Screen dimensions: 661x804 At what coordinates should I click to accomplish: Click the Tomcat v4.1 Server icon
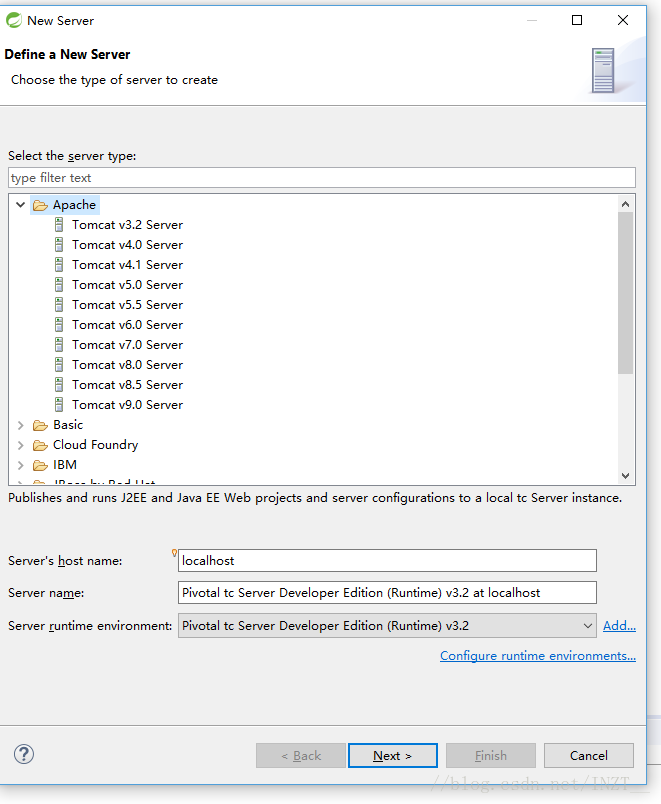[59, 265]
